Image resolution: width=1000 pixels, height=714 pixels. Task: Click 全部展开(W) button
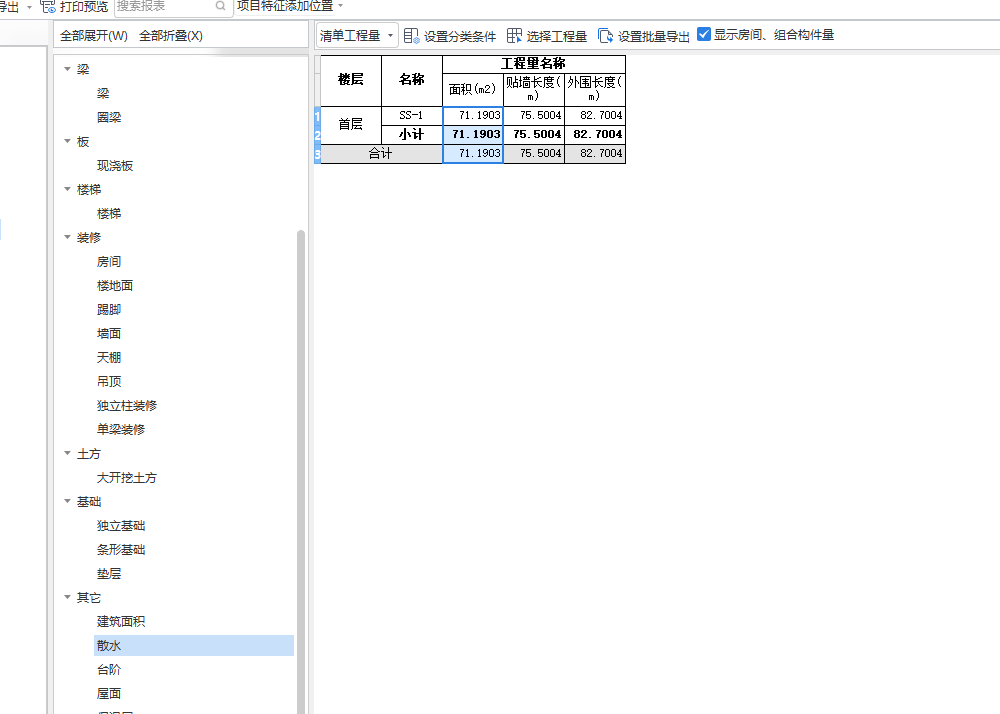[94, 36]
